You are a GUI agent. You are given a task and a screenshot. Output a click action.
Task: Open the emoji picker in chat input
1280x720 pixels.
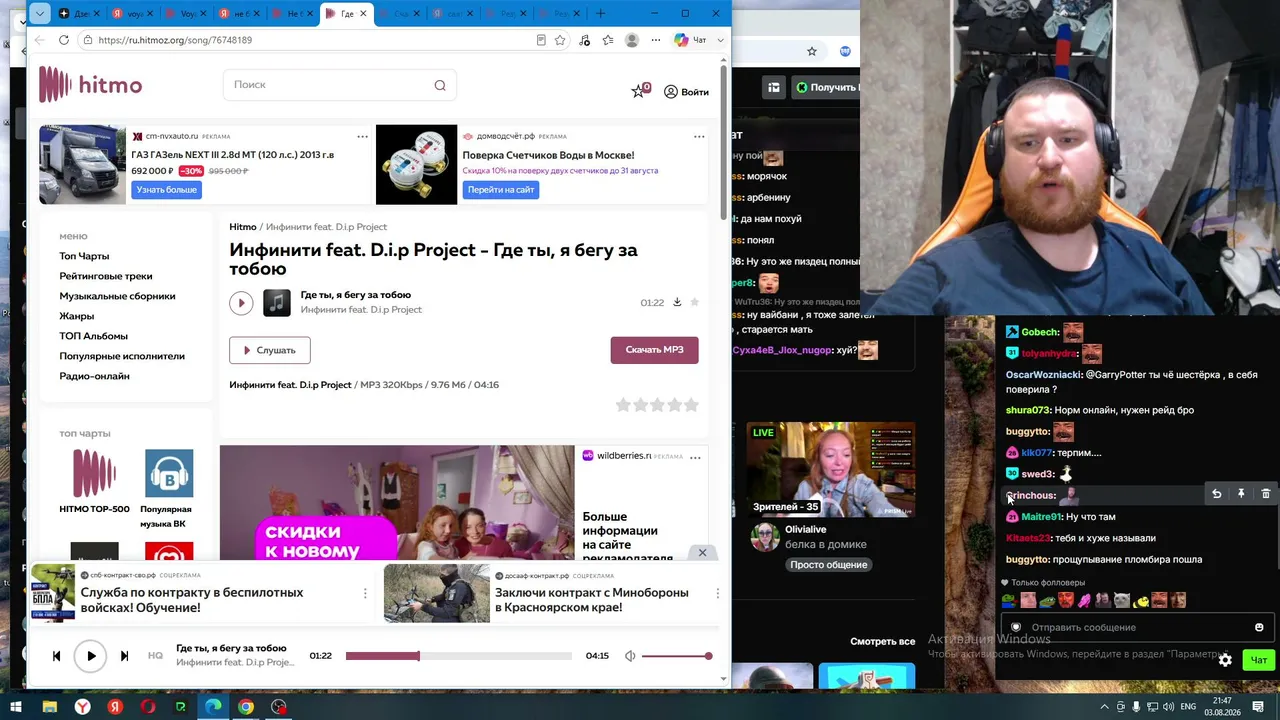coord(1259,627)
